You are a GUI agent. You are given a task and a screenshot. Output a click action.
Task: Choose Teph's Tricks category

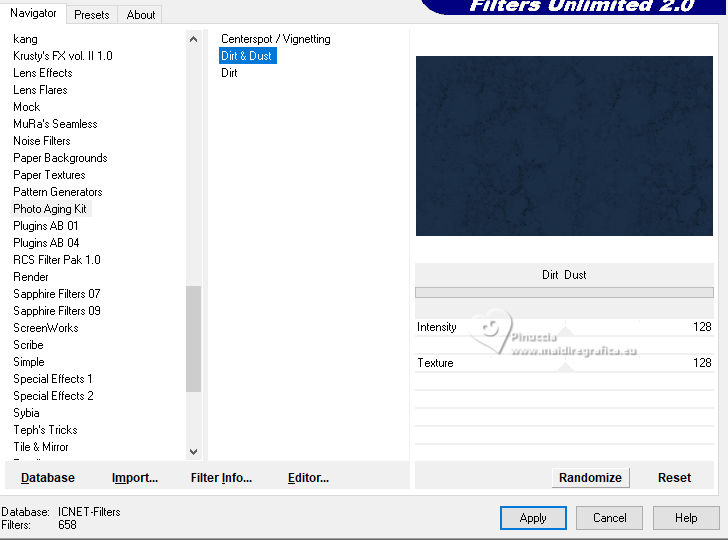[45, 430]
